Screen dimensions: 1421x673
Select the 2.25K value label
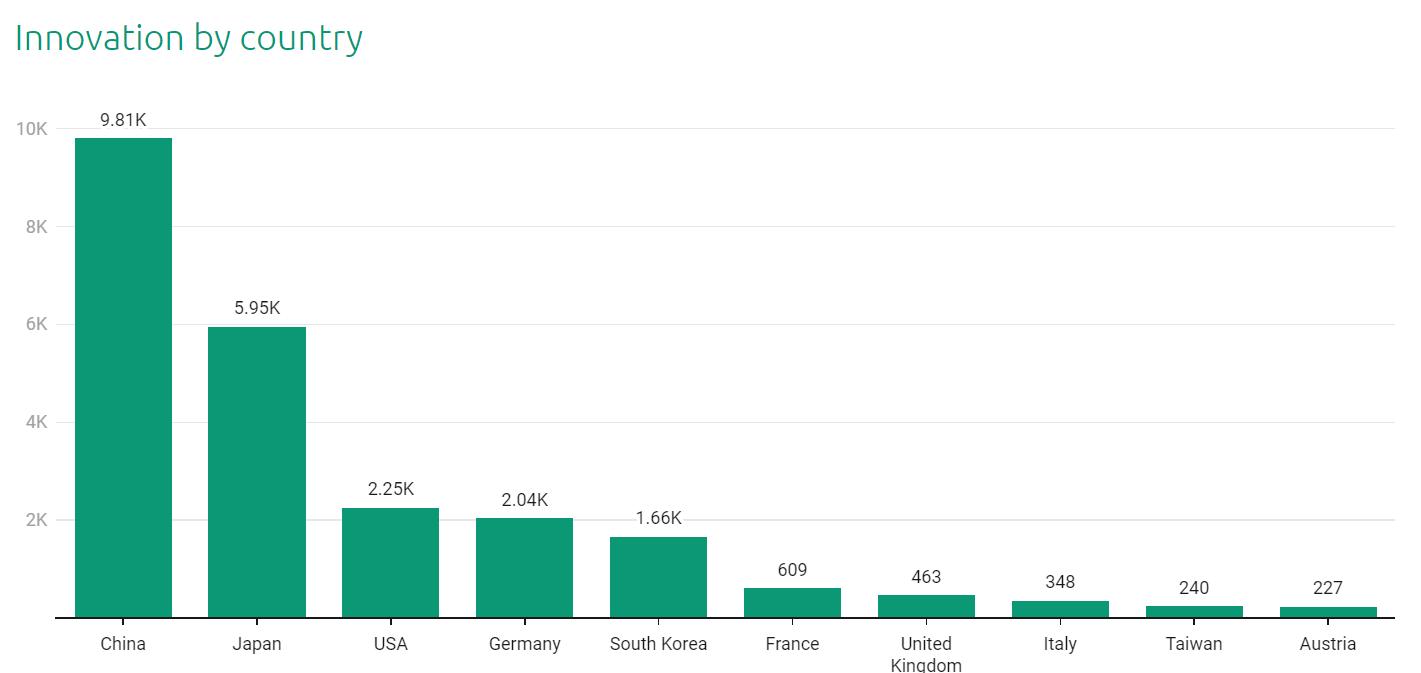tap(390, 489)
